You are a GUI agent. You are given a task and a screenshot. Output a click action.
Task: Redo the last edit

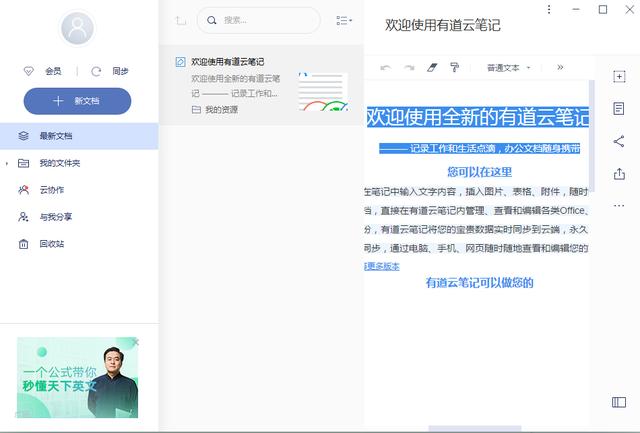pyautogui.click(x=409, y=68)
